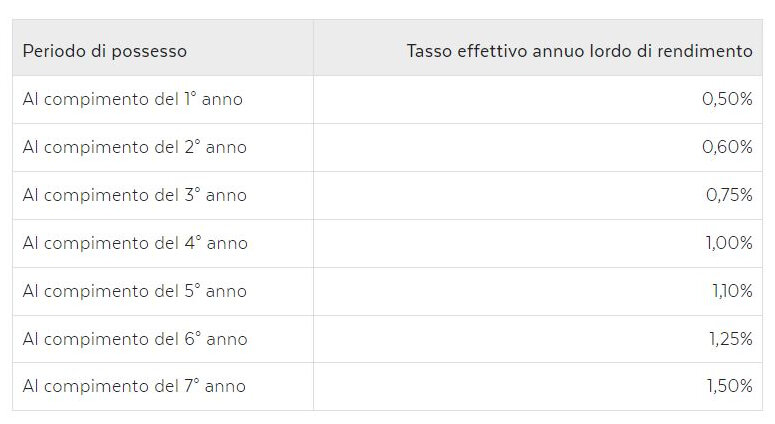This screenshot has height=424, width=775.
Task: Click the word 'anno' in the last row
Action: coord(224,386)
